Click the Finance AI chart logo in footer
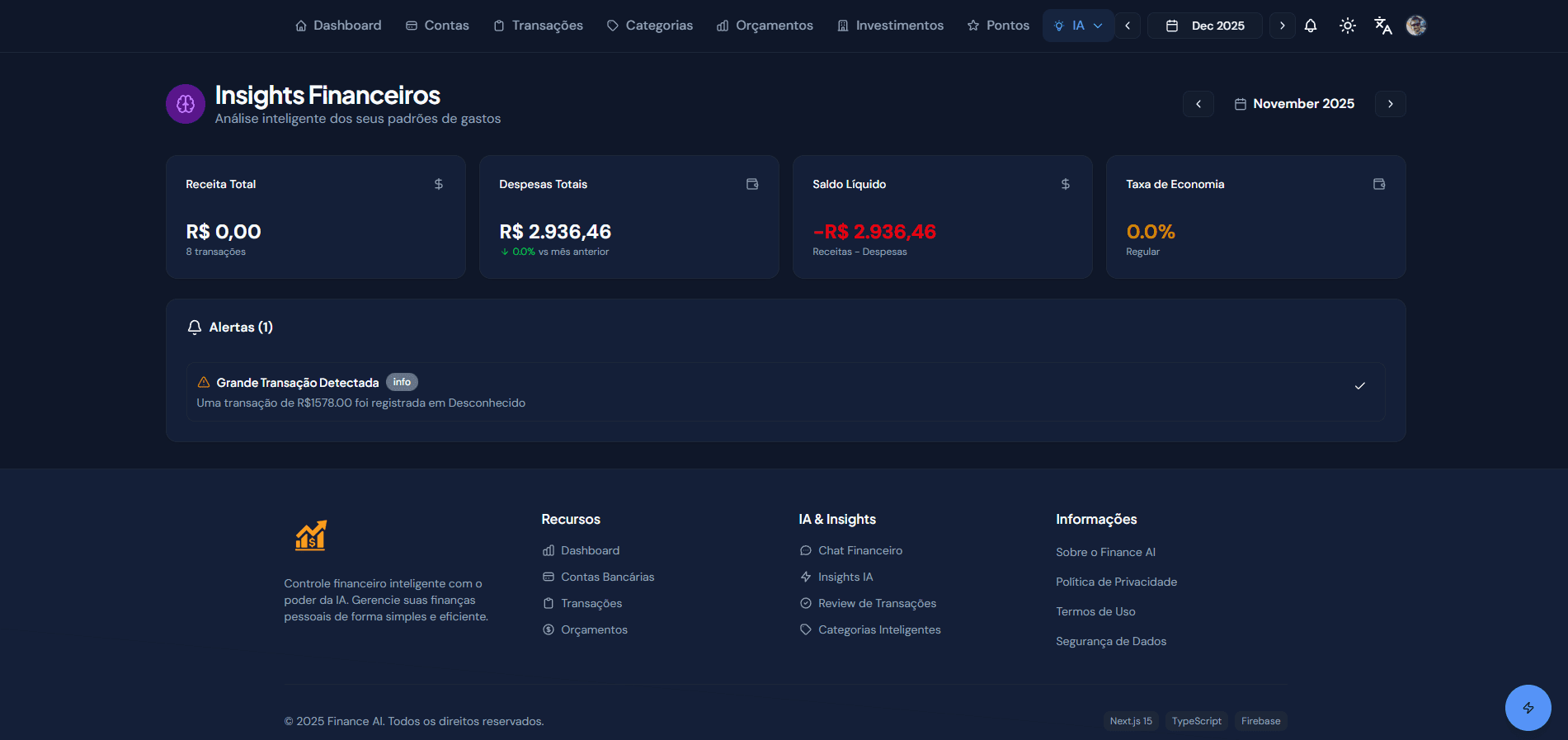Screen dimensions: 1568x740 311,535
